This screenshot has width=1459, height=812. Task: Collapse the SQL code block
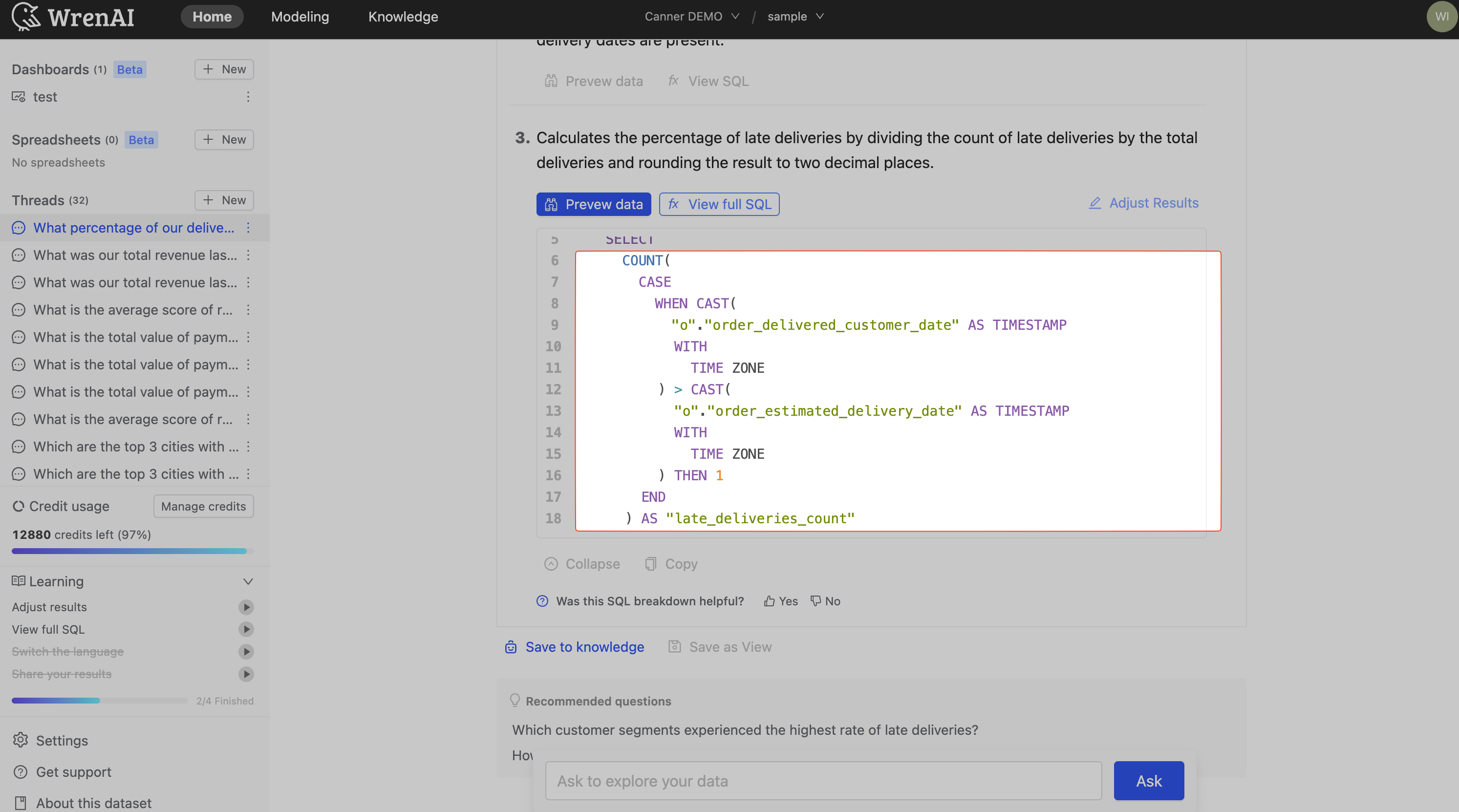tap(582, 564)
